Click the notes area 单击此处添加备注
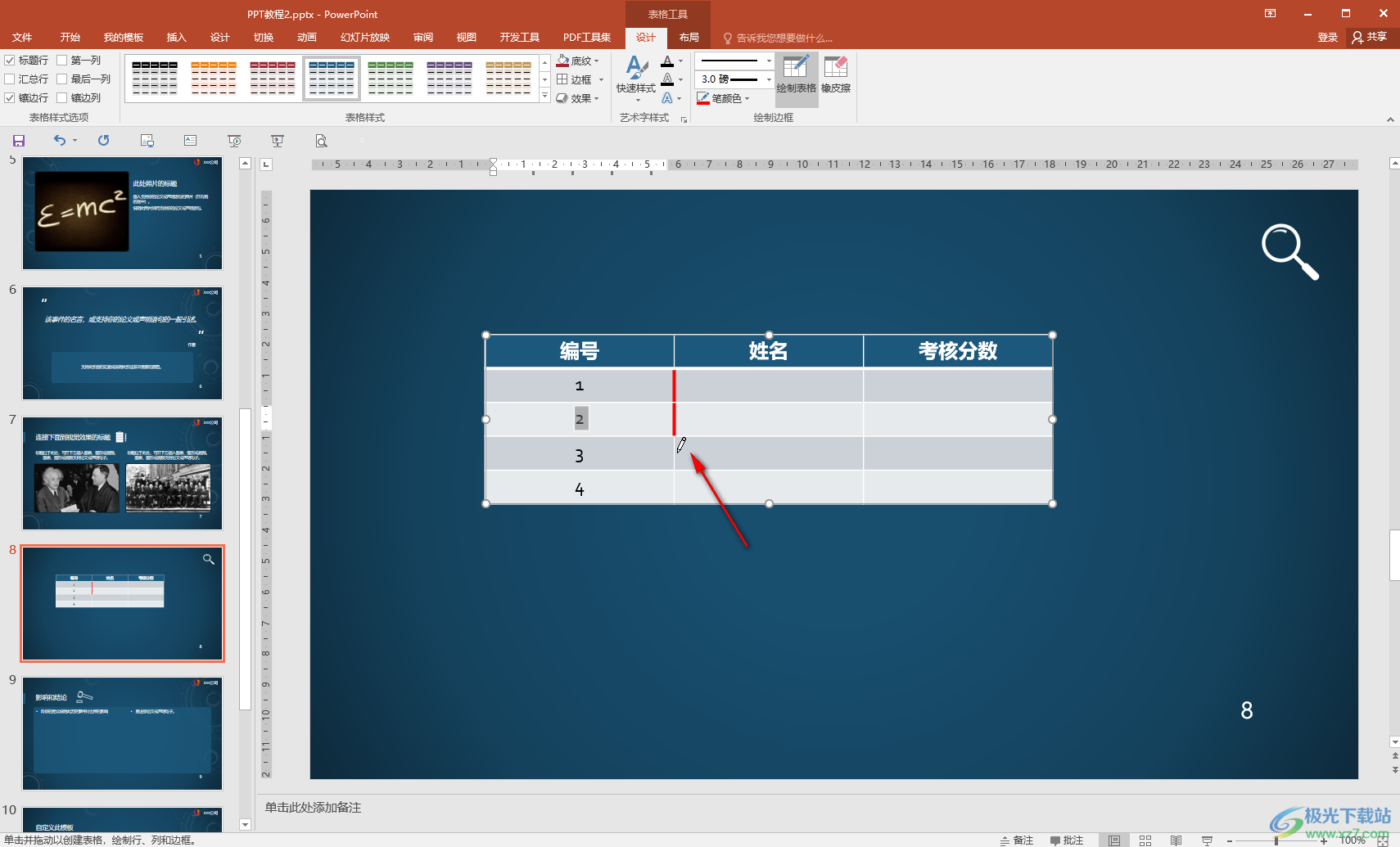Viewport: 1400px width, 847px height. (313, 808)
